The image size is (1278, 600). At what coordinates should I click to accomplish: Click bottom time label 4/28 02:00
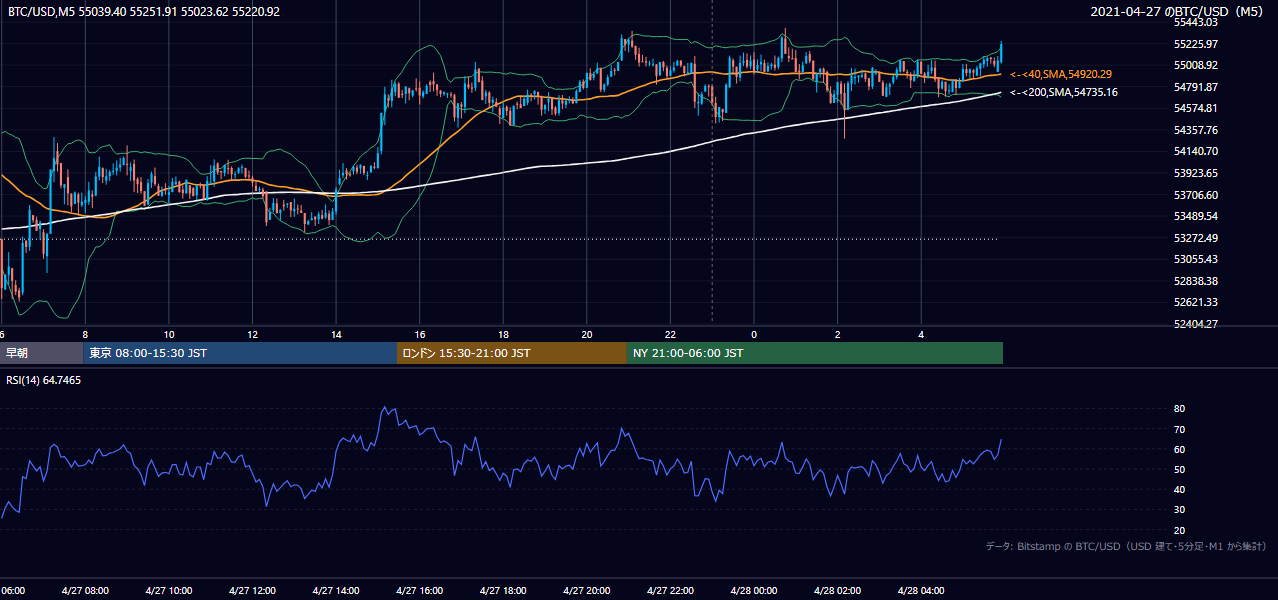(x=837, y=590)
